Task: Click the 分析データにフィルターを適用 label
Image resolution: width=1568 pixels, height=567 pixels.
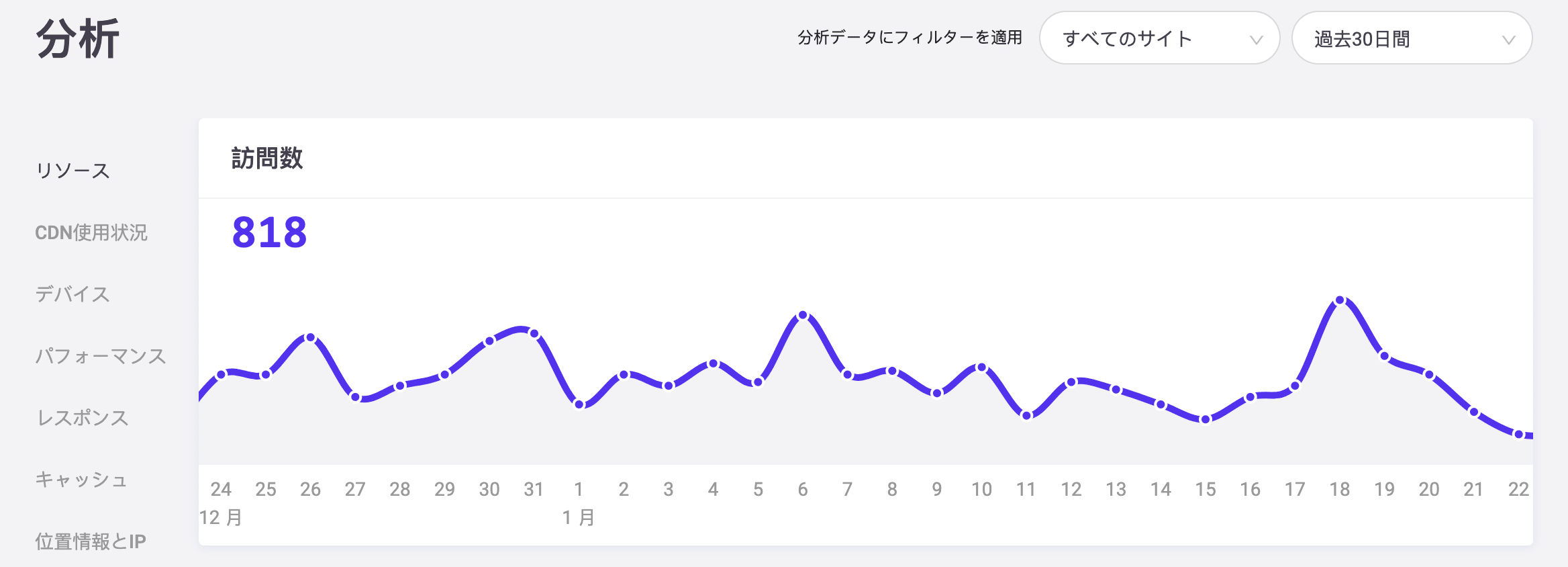Action: (x=910, y=39)
